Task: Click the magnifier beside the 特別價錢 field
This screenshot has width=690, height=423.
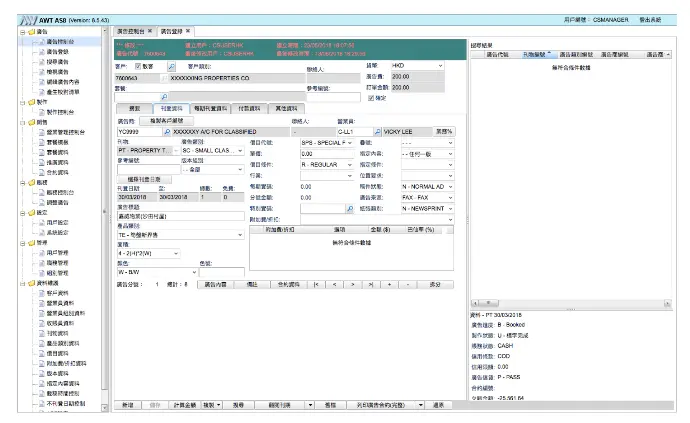Action: tap(349, 209)
